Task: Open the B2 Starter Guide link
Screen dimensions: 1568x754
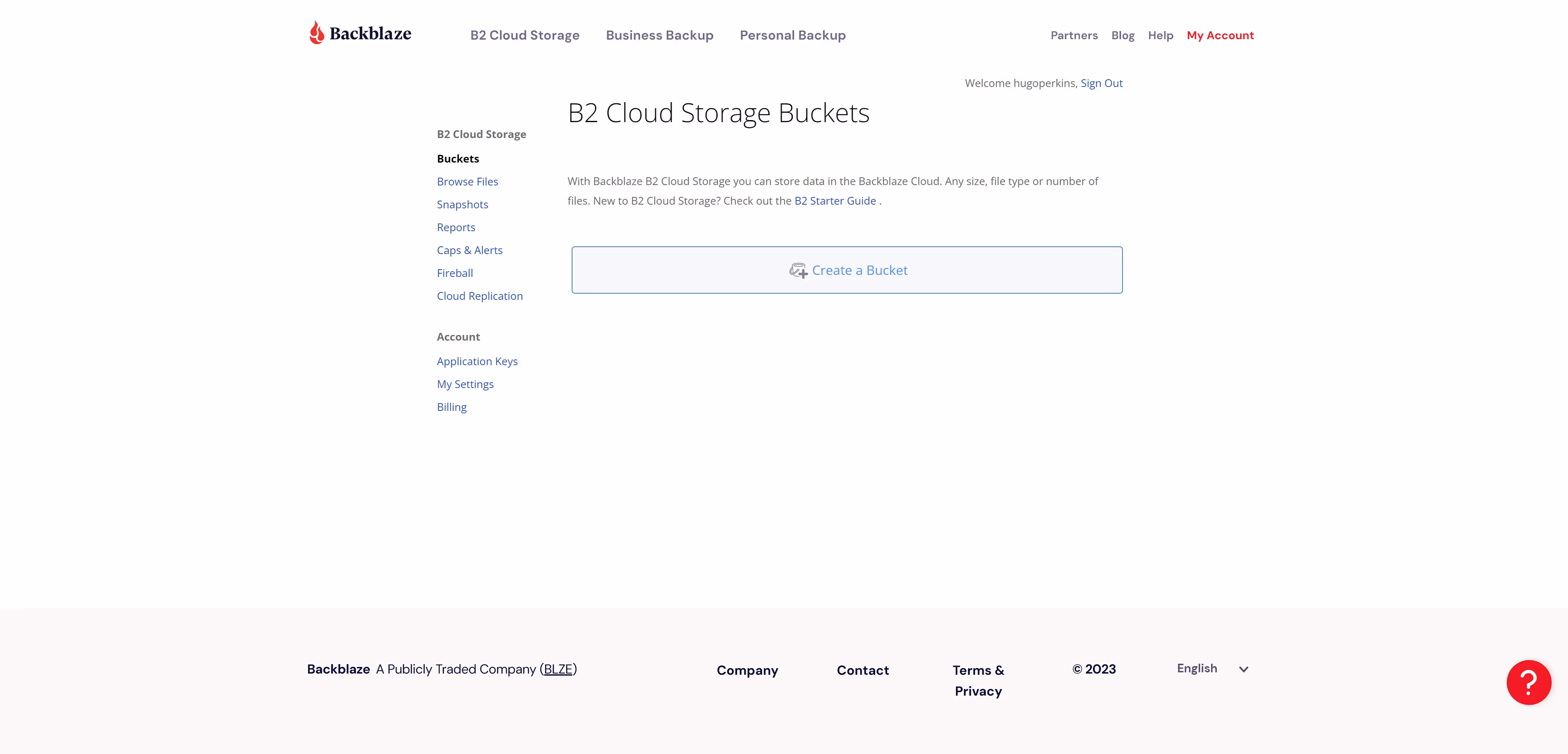Action: 835,201
